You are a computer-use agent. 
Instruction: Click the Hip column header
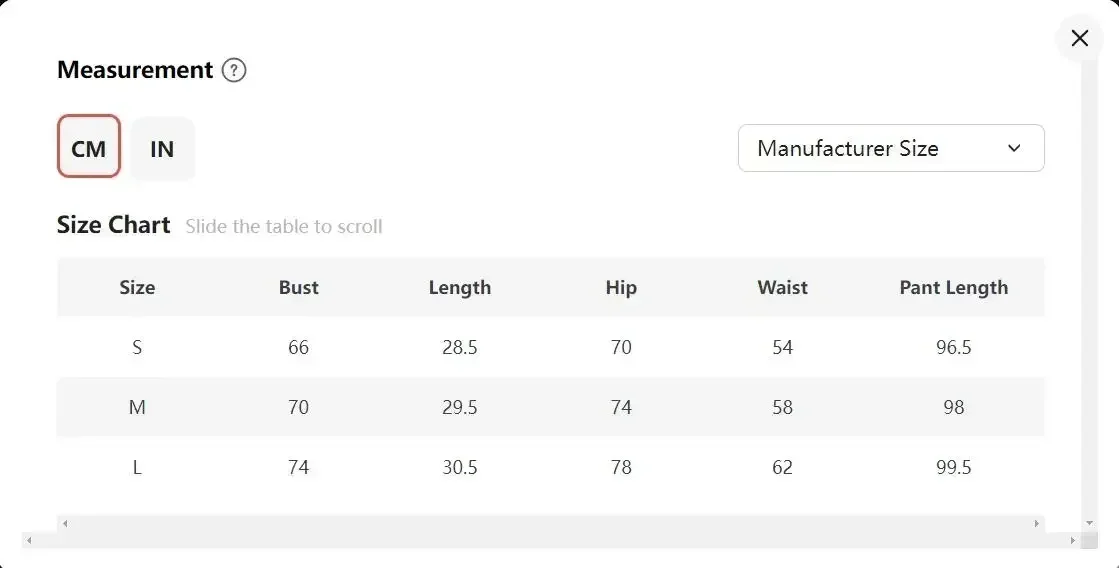pos(621,288)
